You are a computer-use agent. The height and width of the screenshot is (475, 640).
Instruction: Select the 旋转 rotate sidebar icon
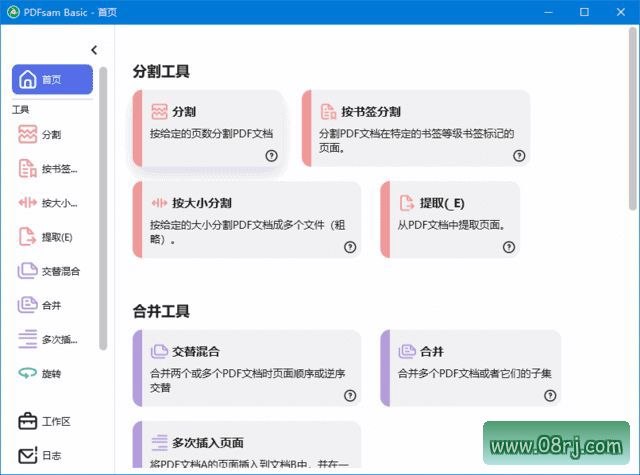tap(27, 373)
